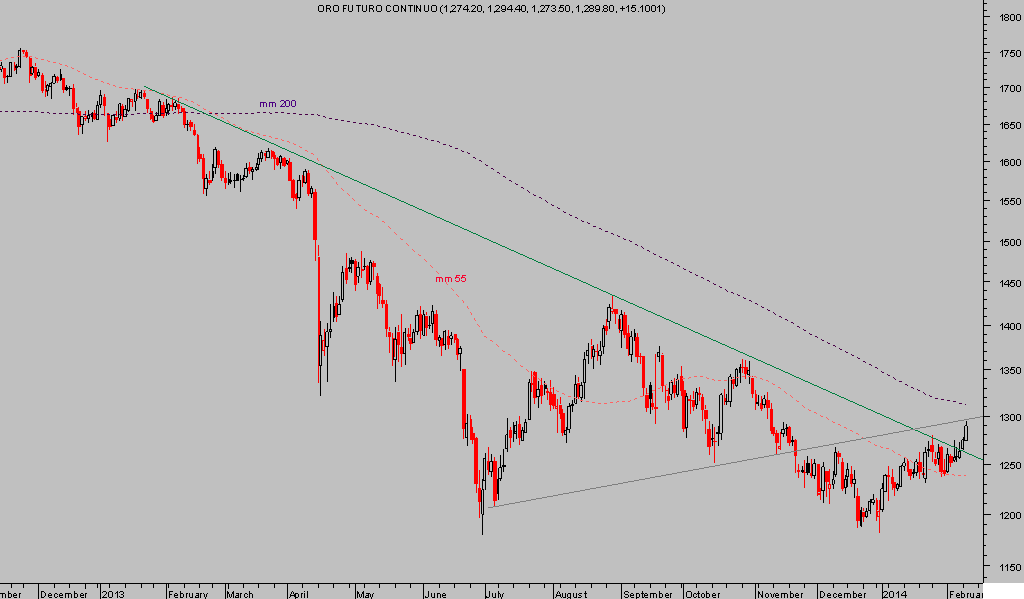Select the mm 200 moving average label

pyautogui.click(x=278, y=103)
